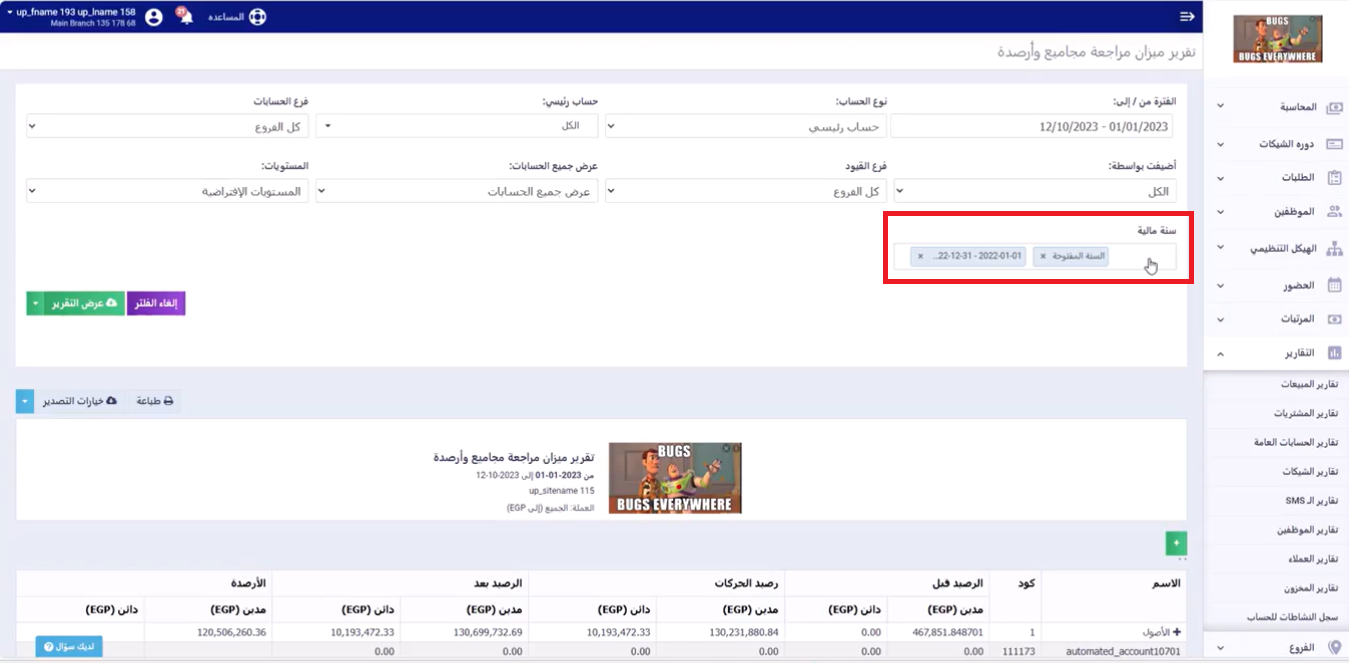The height and width of the screenshot is (663, 1349).
Task: Click the Salaries (المرتبات) money icon
Action: point(1334,319)
